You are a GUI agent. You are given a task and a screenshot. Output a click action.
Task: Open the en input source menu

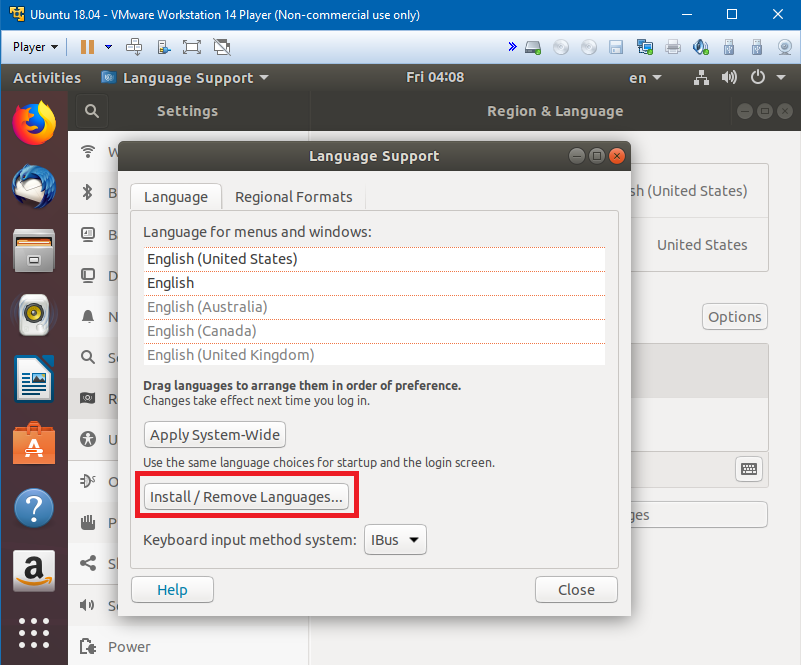pos(645,78)
